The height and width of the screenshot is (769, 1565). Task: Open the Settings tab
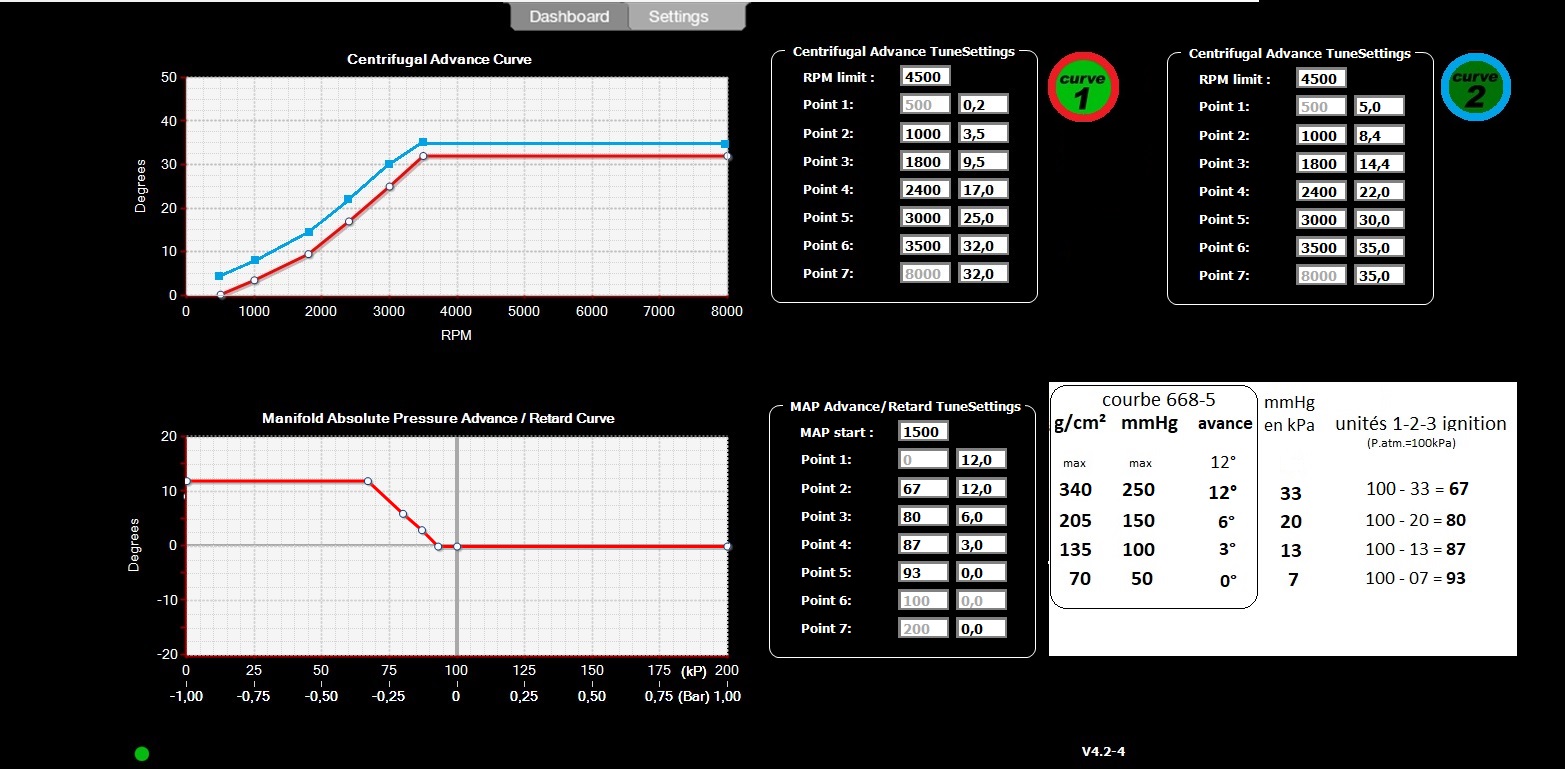[678, 17]
